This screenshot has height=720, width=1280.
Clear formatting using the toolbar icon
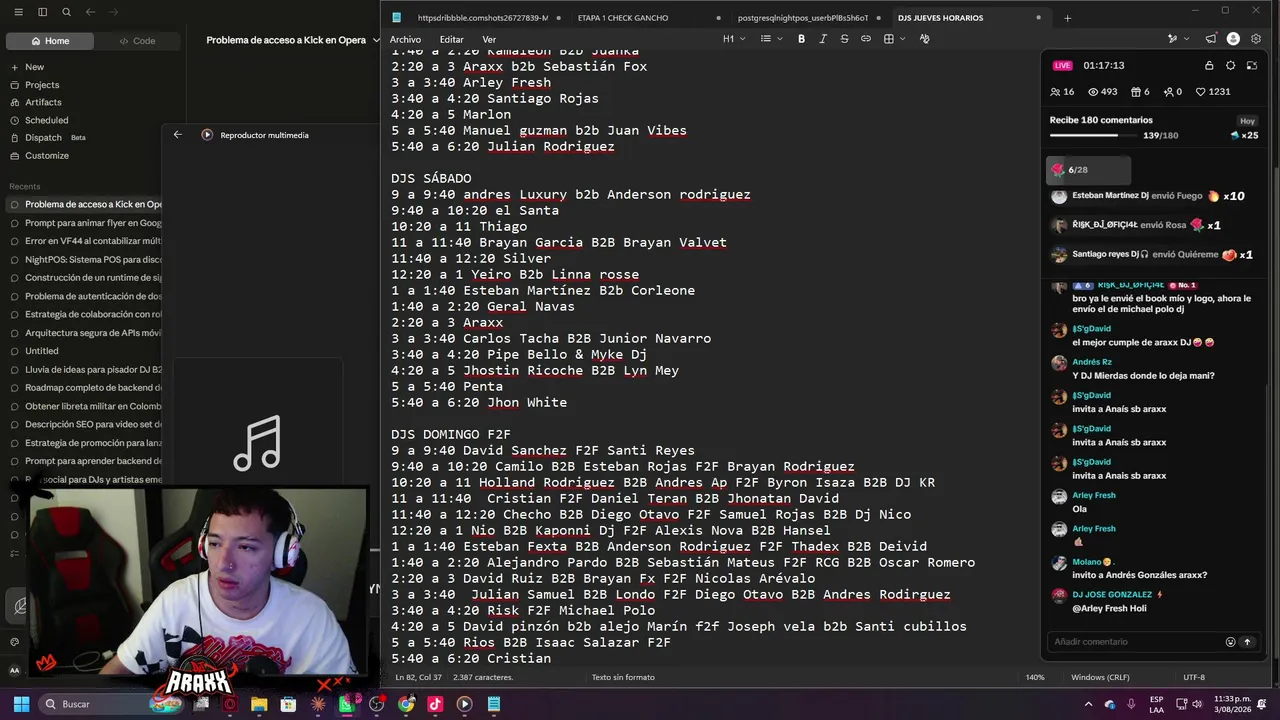pos(924,39)
